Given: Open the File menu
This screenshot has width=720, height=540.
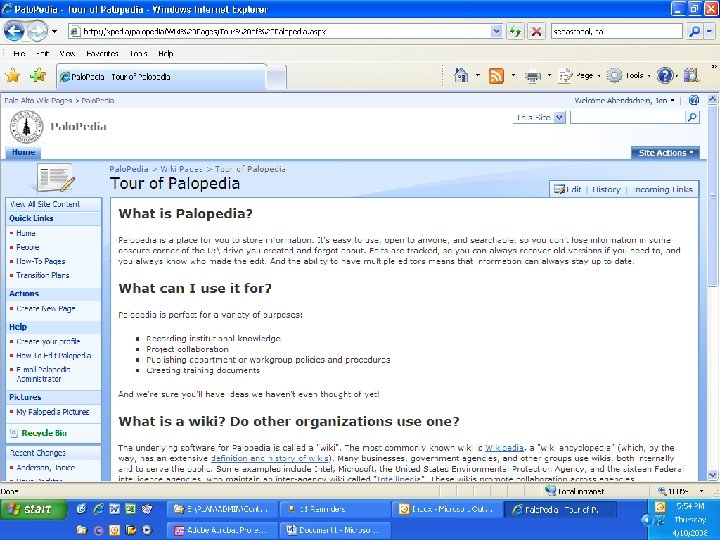Looking at the screenshot, I should tap(19, 54).
